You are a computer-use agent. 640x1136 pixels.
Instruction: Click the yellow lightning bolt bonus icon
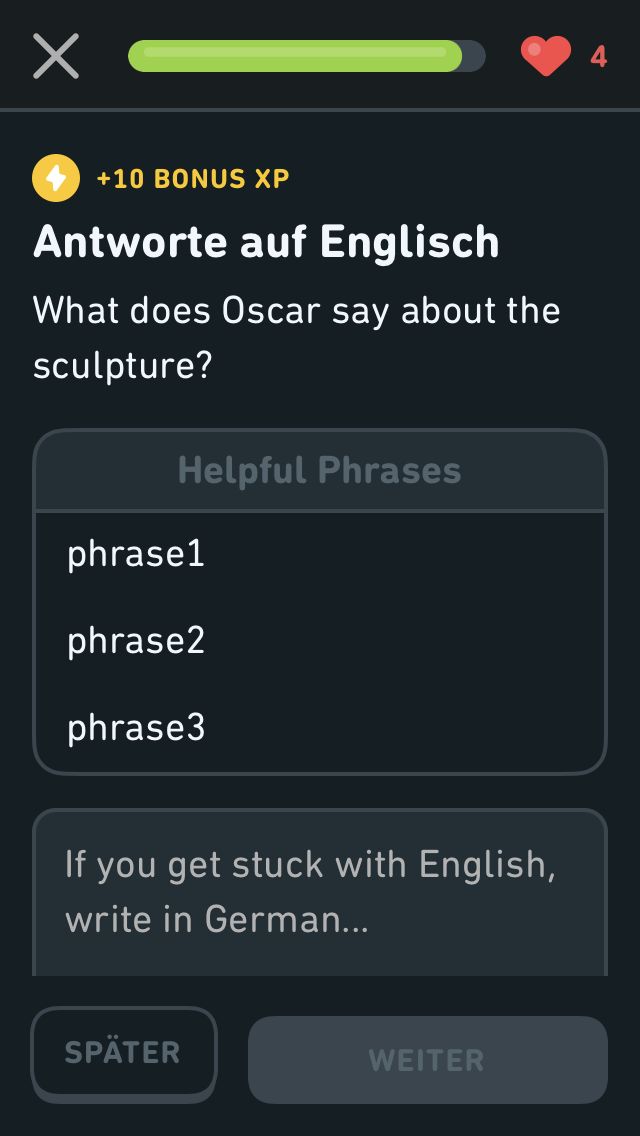click(x=56, y=179)
